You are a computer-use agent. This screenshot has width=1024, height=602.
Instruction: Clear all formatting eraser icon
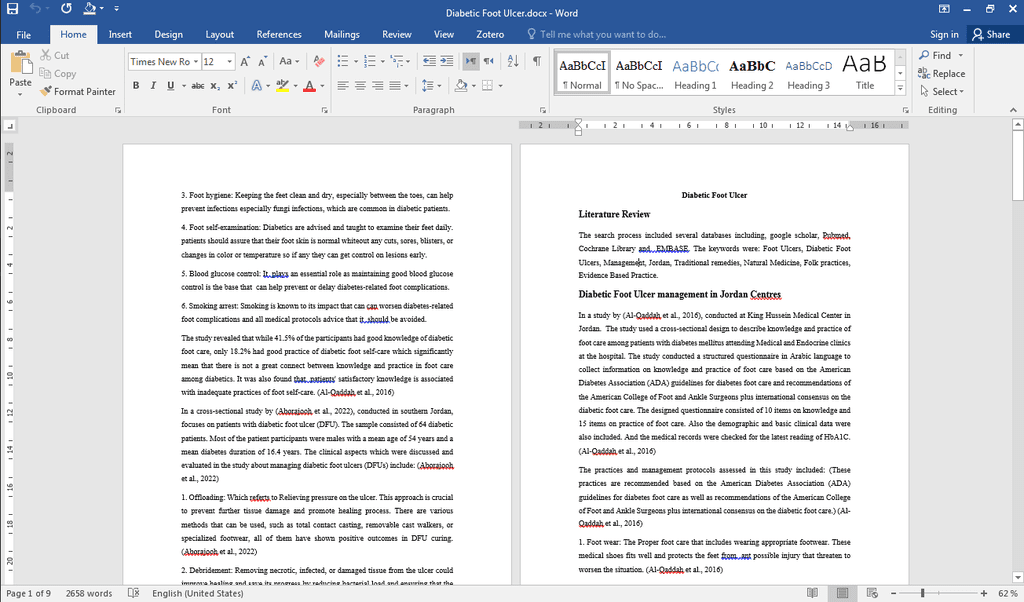[x=319, y=61]
